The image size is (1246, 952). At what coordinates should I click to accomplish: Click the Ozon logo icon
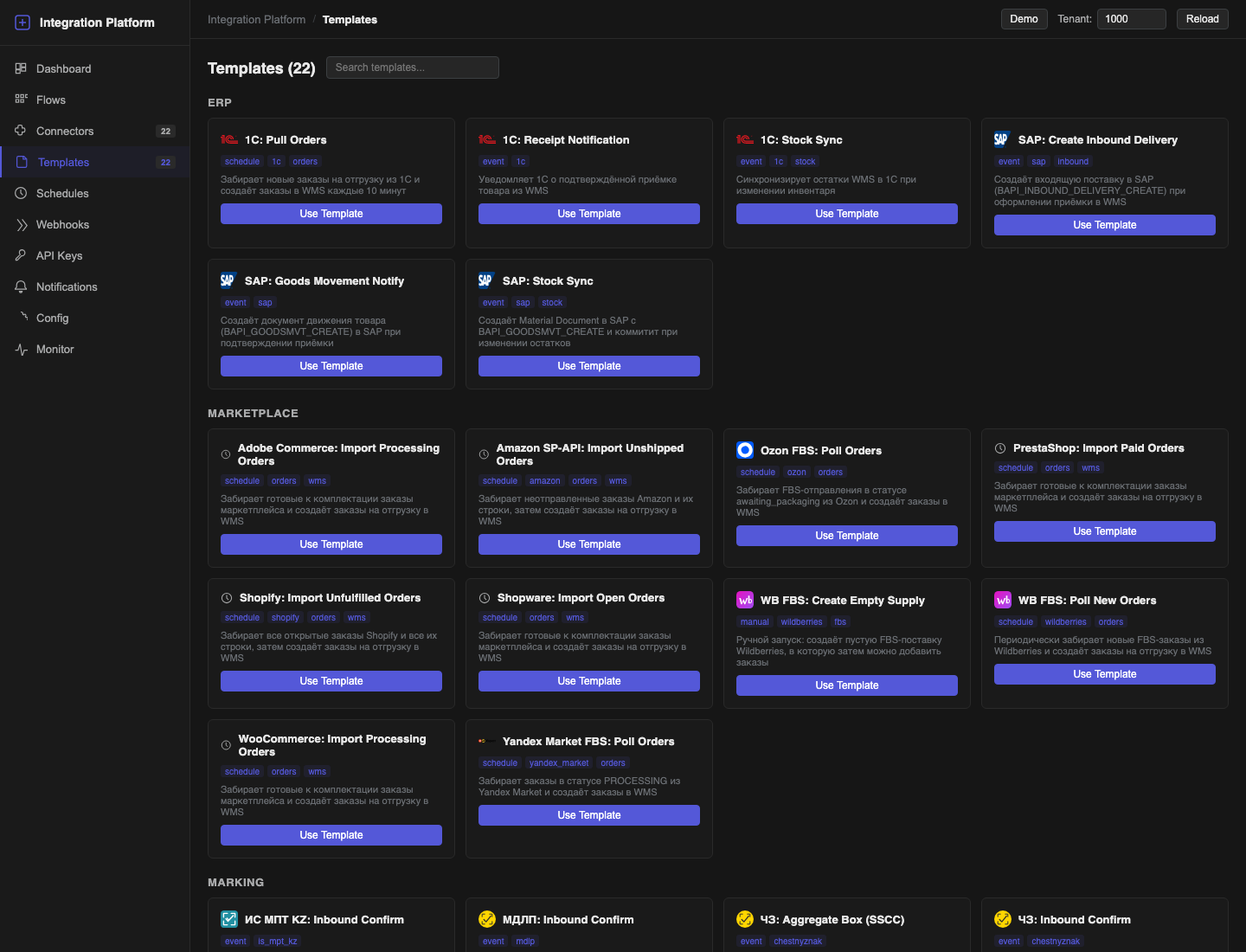pos(745,450)
